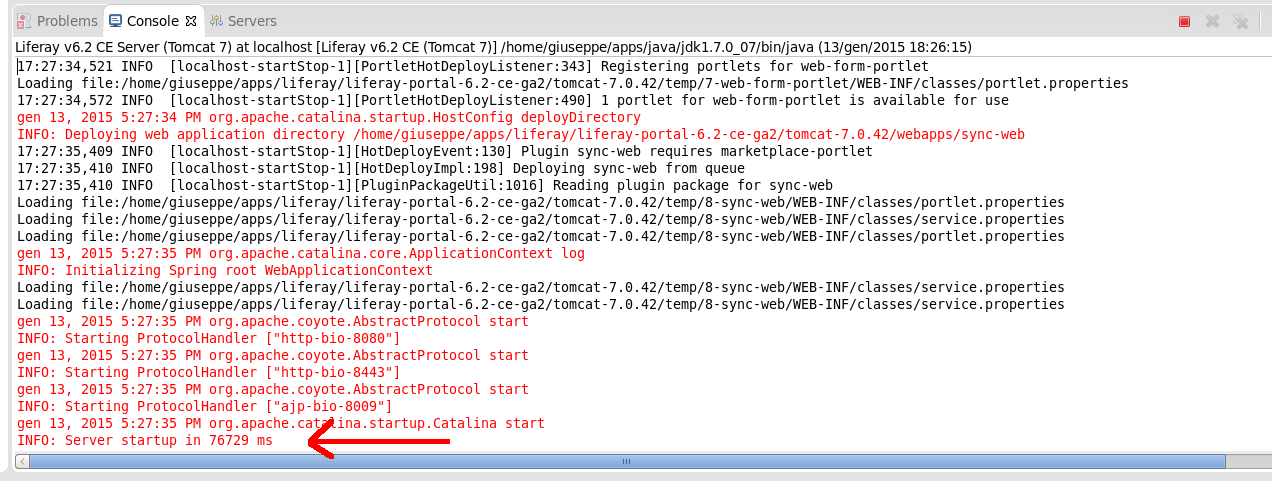Open the Servers tab
Screen dimensions: 1272x481
coord(243,21)
